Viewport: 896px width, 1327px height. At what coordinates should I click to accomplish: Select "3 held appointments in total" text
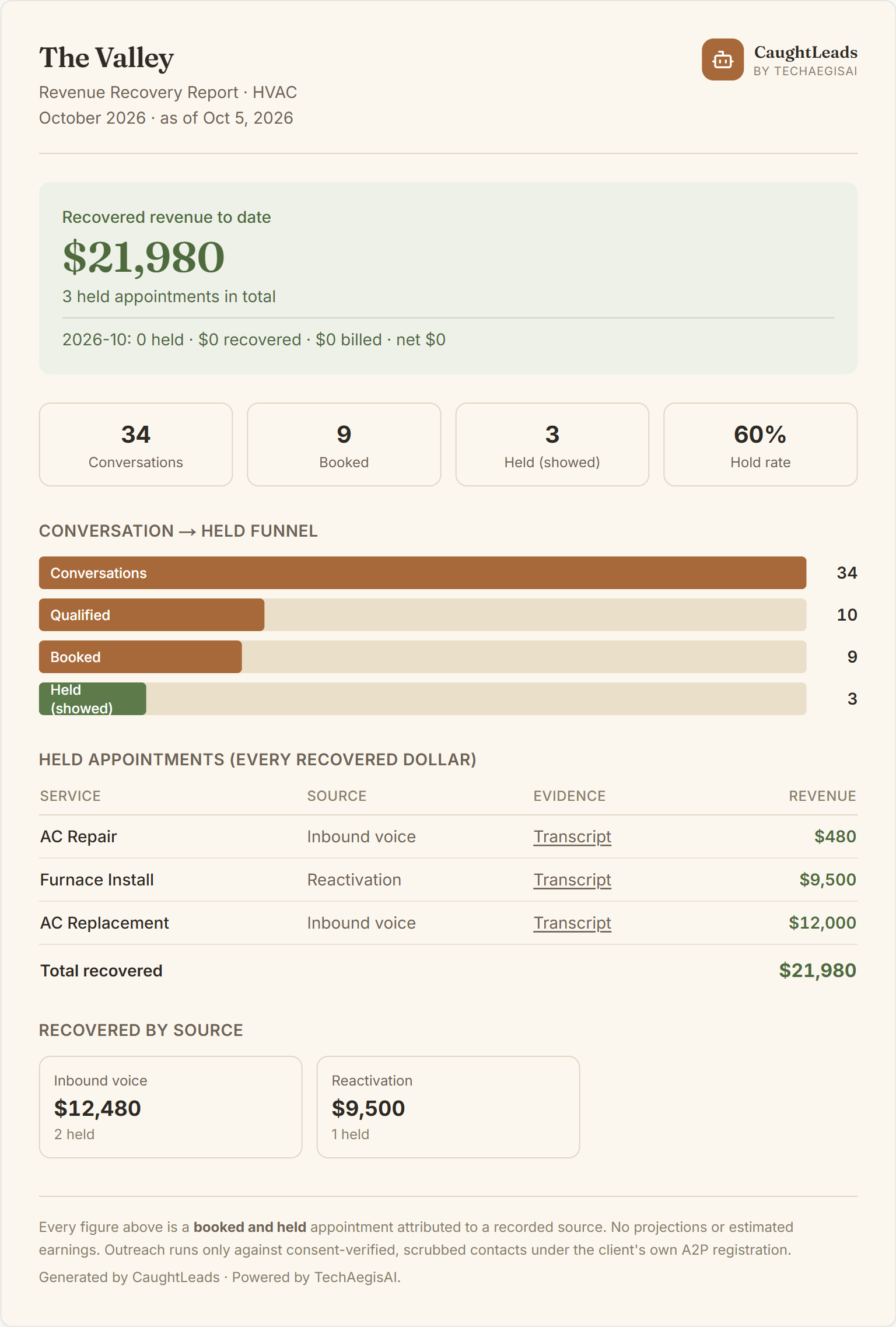(x=169, y=296)
